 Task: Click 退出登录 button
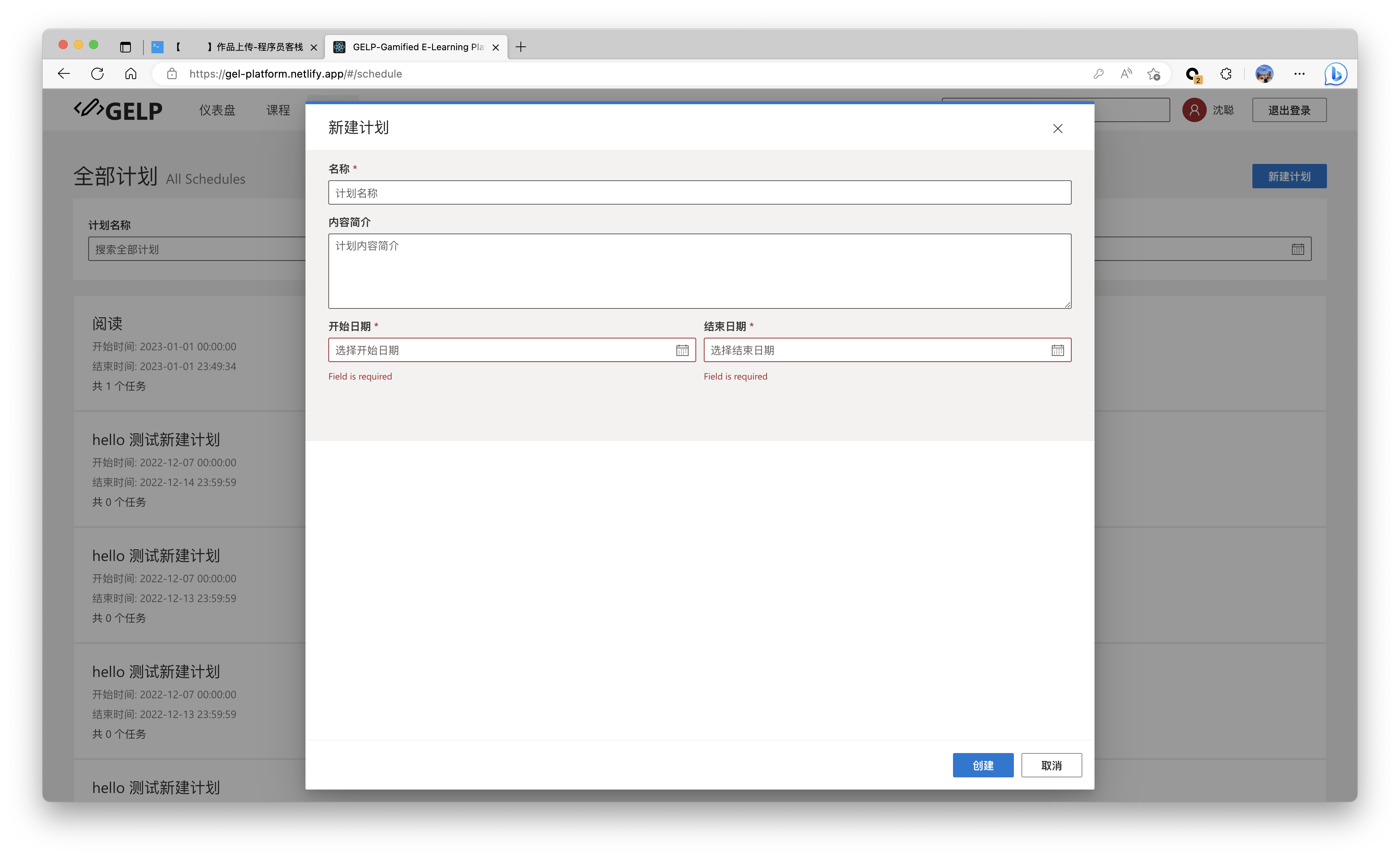tap(1289, 110)
